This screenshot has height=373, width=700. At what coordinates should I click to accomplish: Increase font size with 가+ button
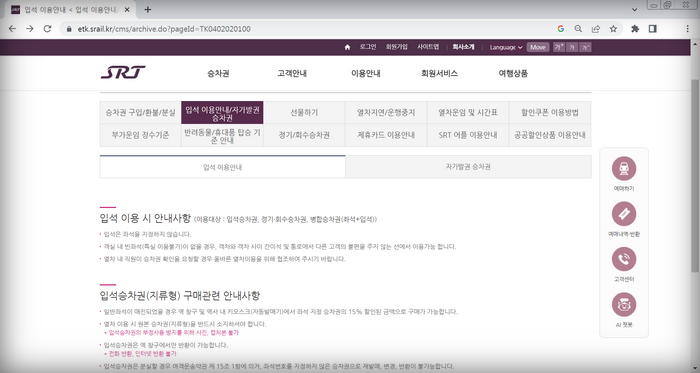pos(558,47)
